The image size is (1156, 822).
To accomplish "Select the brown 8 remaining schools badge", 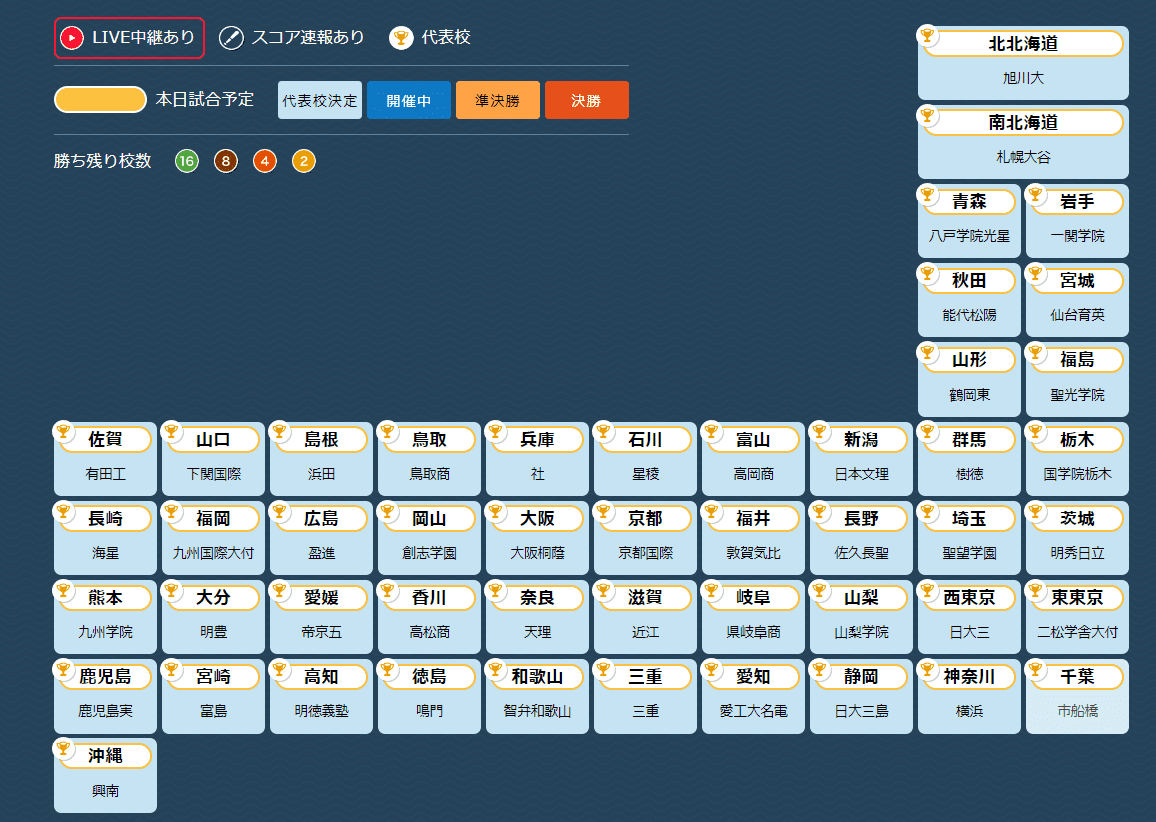I will (x=226, y=161).
